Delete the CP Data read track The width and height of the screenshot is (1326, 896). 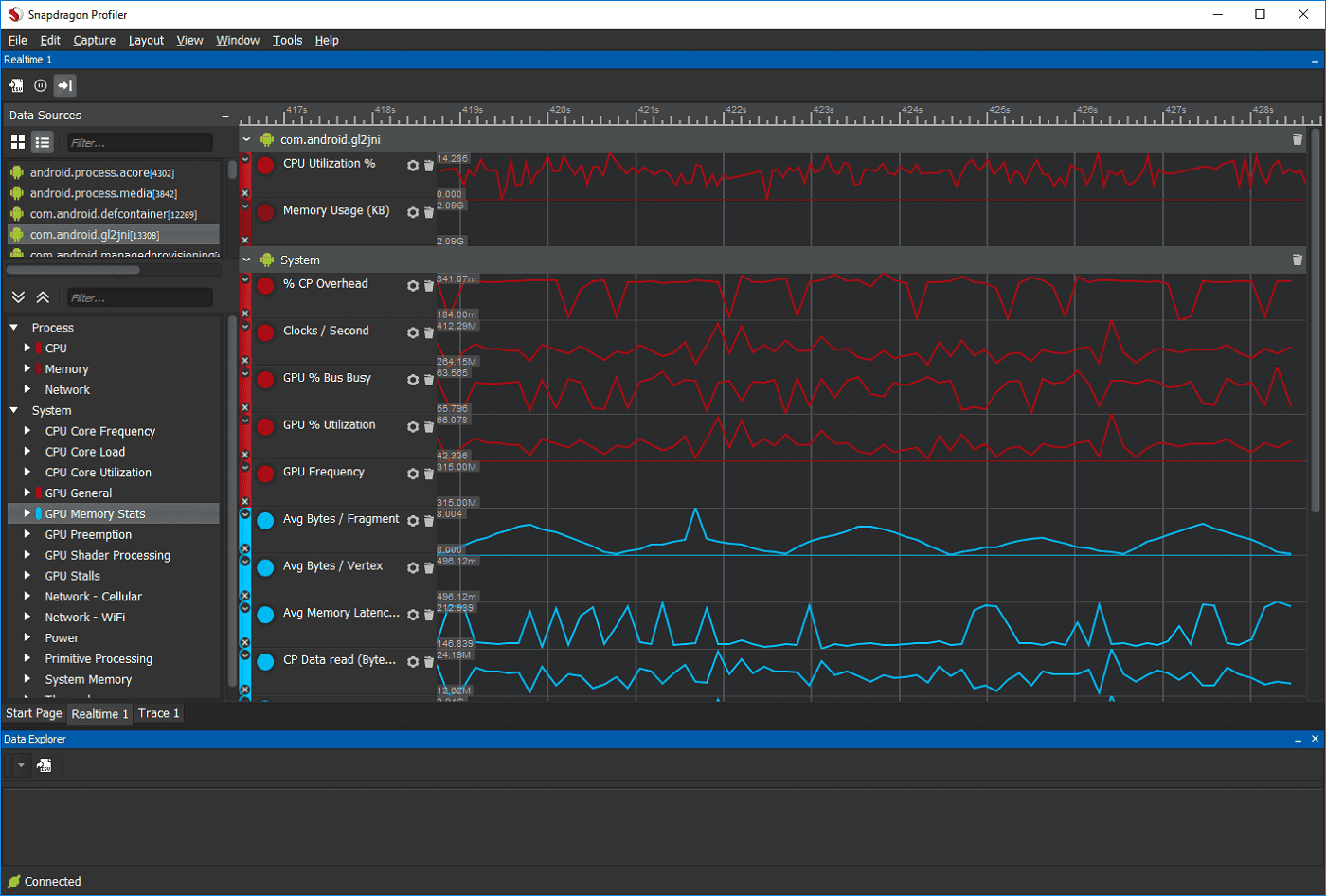pyautogui.click(x=428, y=661)
